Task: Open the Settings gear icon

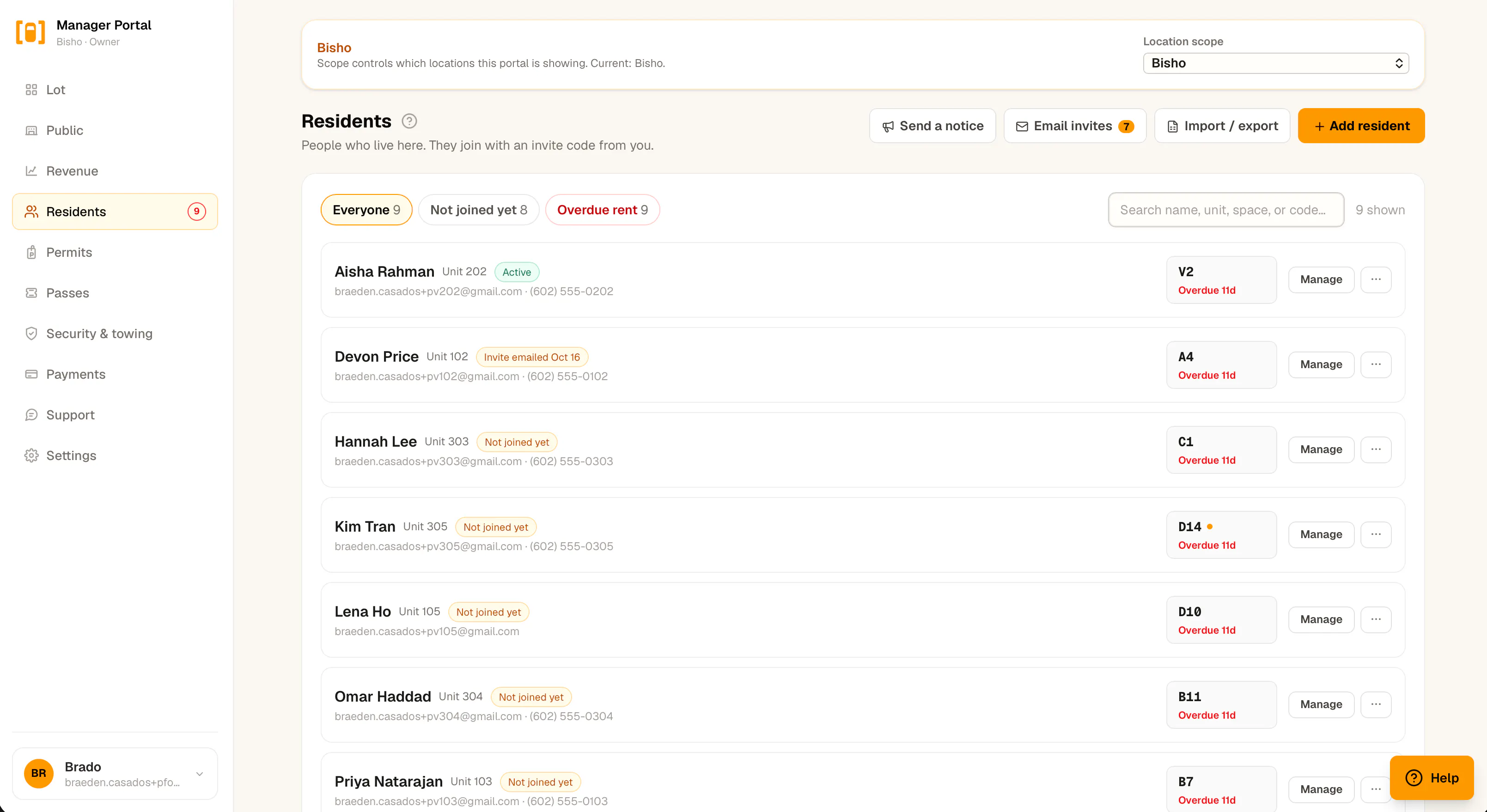Action: [31, 455]
